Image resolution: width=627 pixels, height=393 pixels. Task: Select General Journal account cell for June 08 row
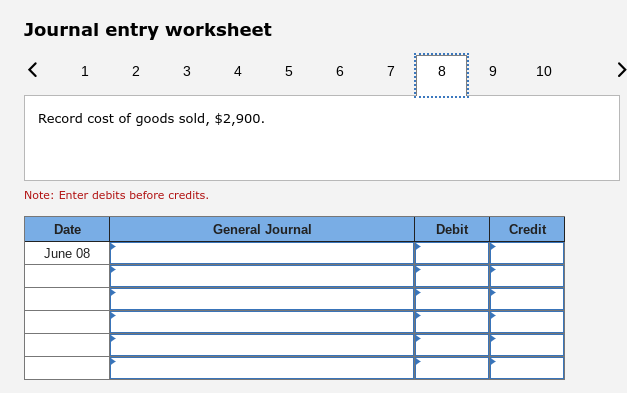pyautogui.click(x=262, y=253)
